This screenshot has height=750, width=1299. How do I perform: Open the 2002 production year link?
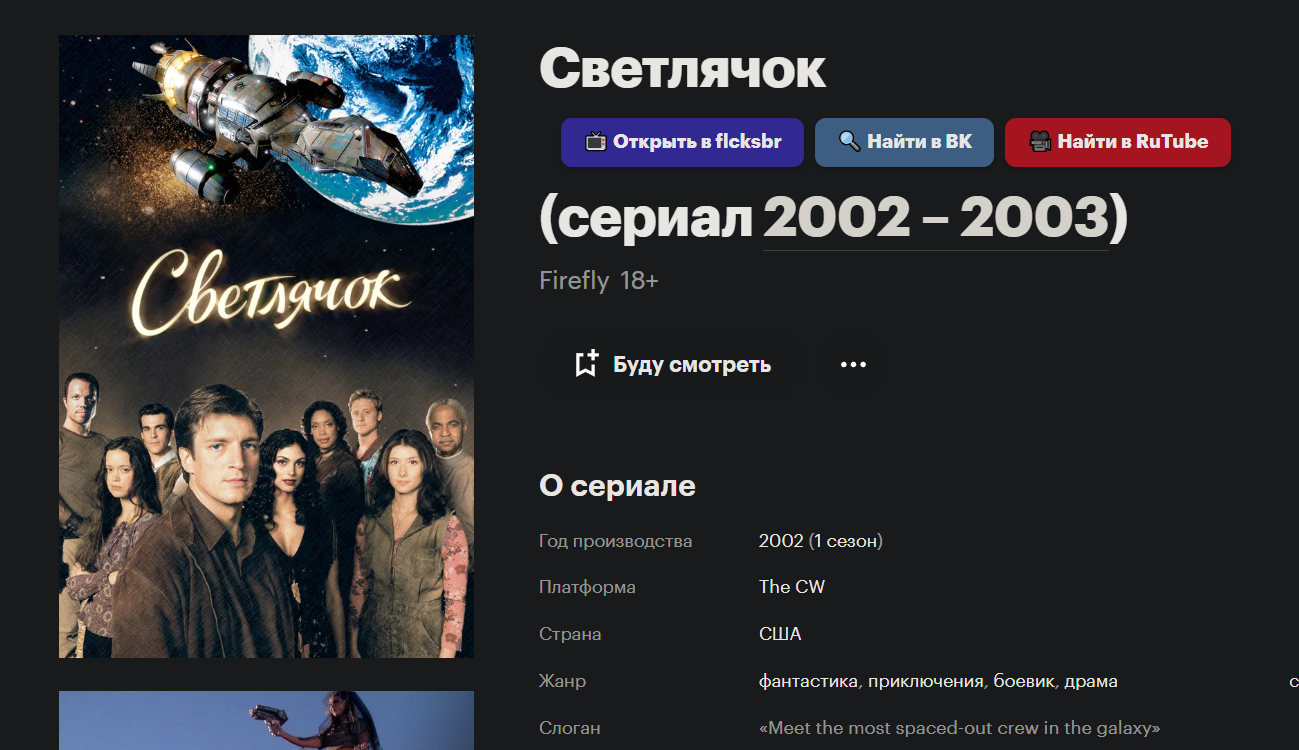(781, 541)
